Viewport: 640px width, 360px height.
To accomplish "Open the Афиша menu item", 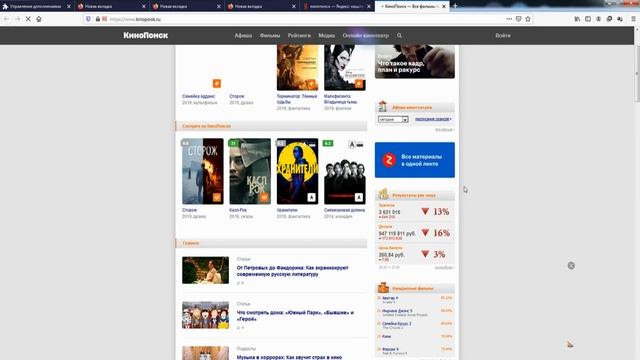I will 243,36.
